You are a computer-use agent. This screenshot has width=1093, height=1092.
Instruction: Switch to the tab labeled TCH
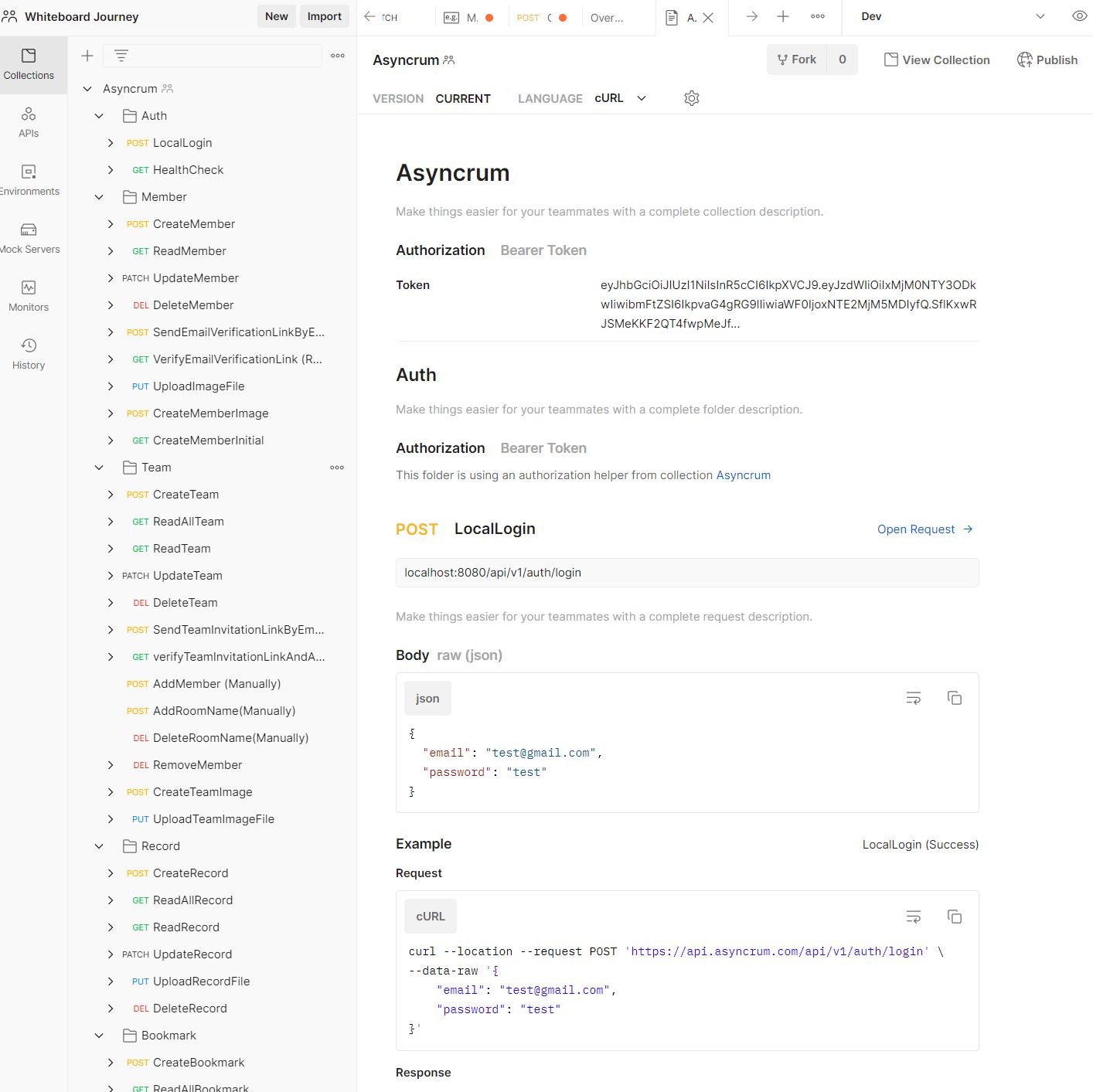[x=390, y=18]
